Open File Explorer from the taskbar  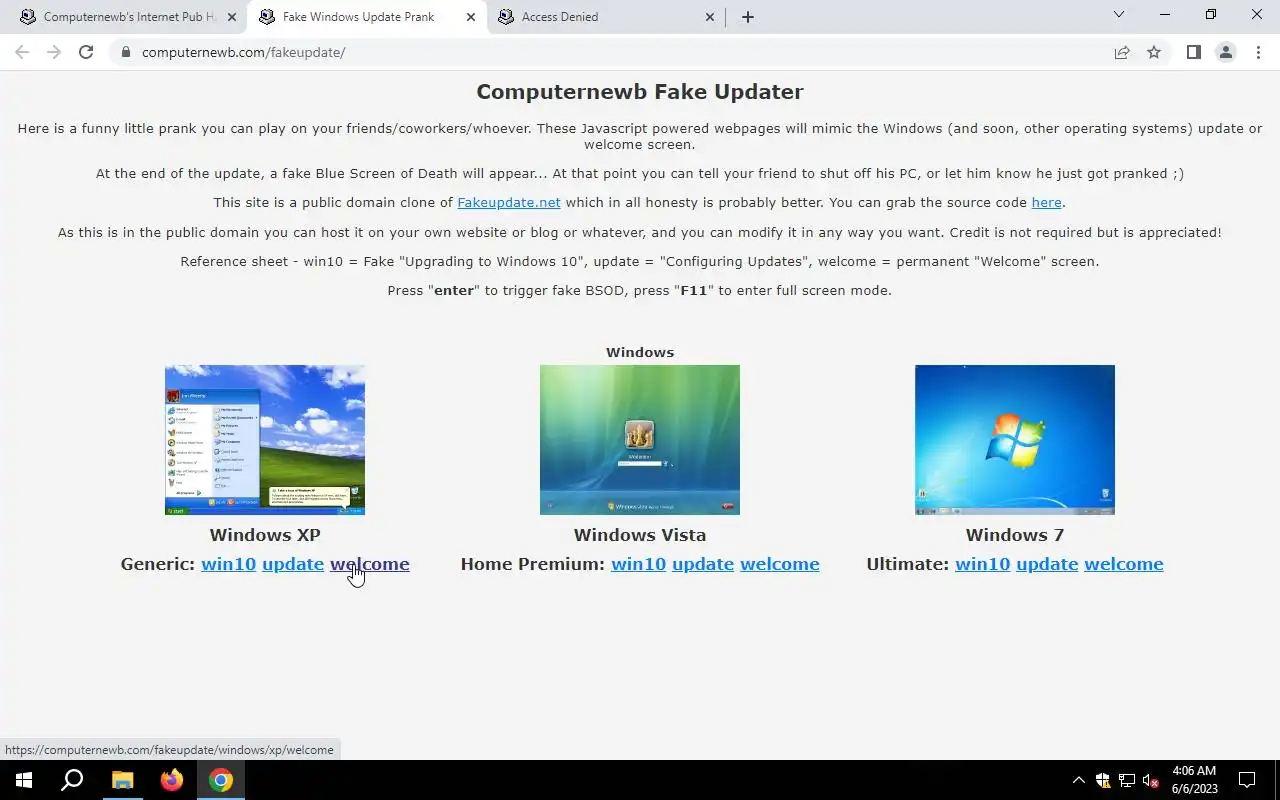point(122,780)
